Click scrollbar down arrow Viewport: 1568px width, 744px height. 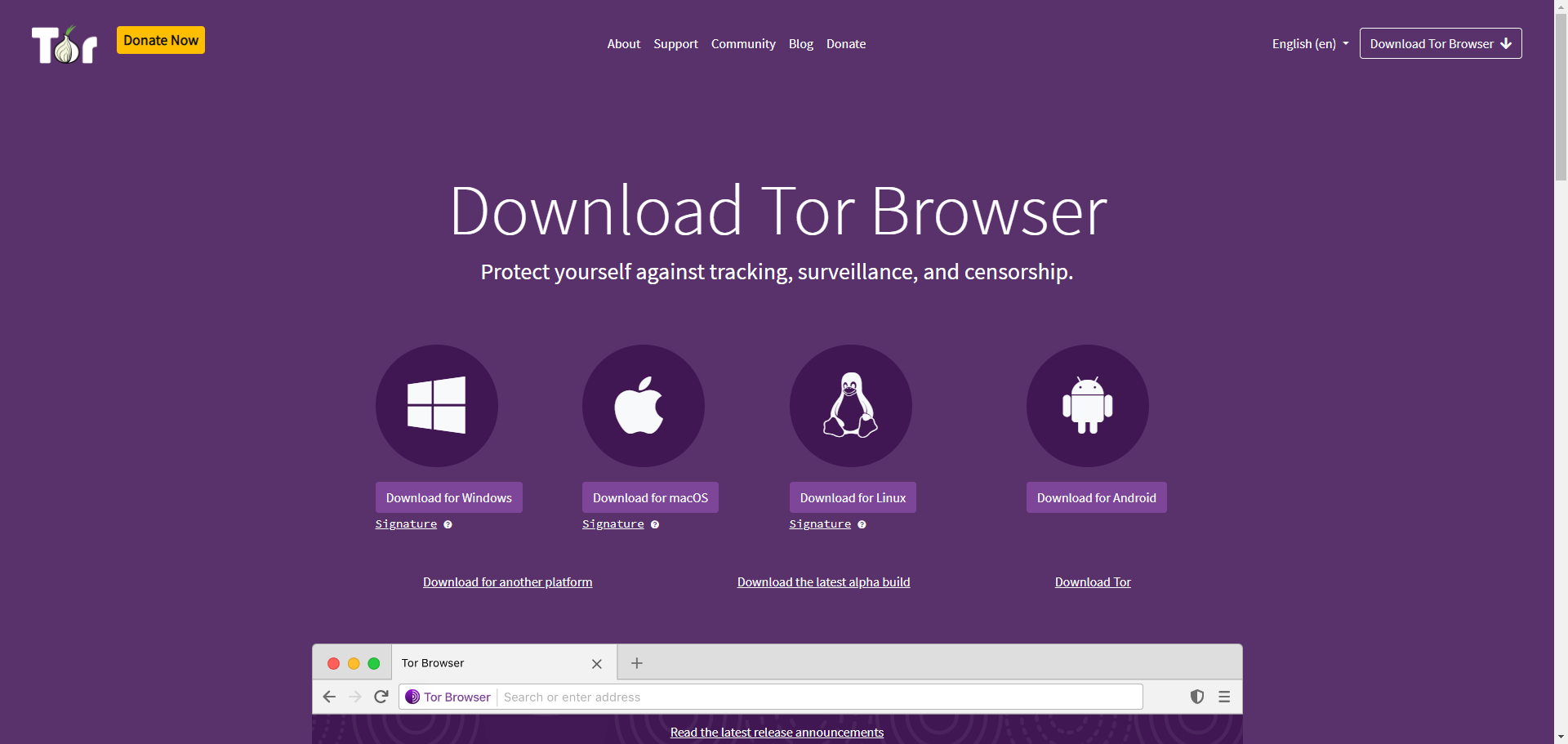click(1561, 737)
